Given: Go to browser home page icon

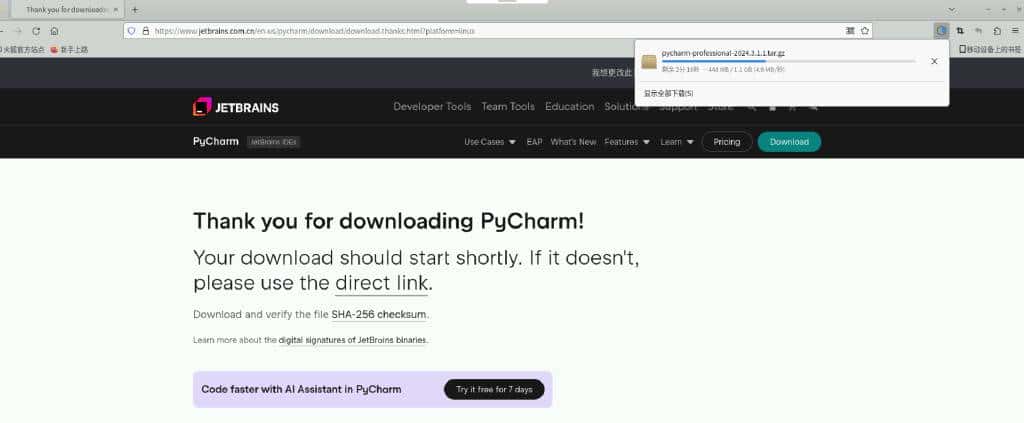Looking at the screenshot, I should (x=54, y=31).
